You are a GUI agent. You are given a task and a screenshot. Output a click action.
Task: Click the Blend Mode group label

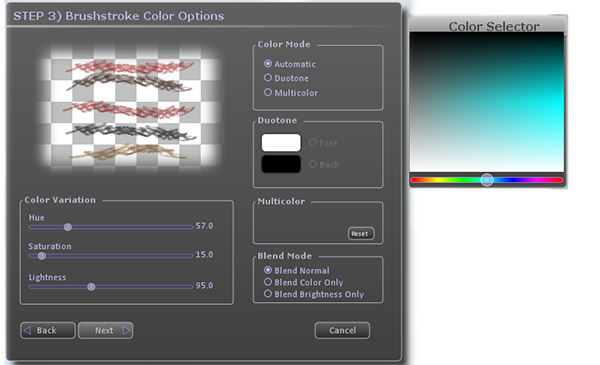[284, 256]
